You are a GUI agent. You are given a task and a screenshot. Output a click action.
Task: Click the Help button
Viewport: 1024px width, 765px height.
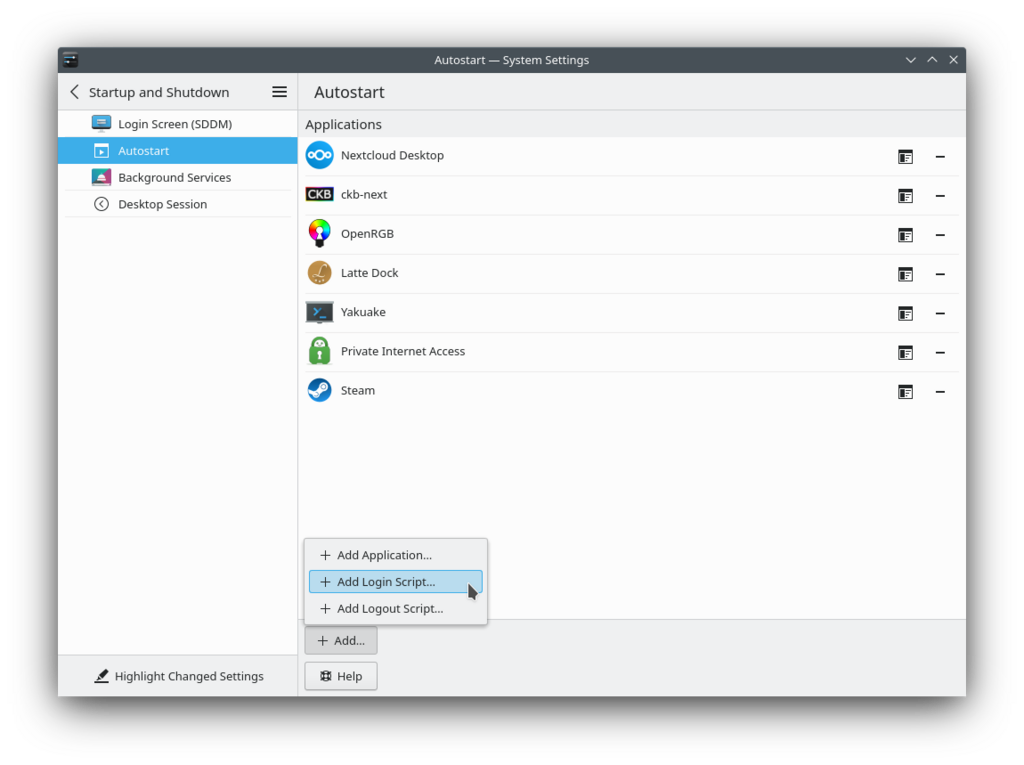[341, 676]
